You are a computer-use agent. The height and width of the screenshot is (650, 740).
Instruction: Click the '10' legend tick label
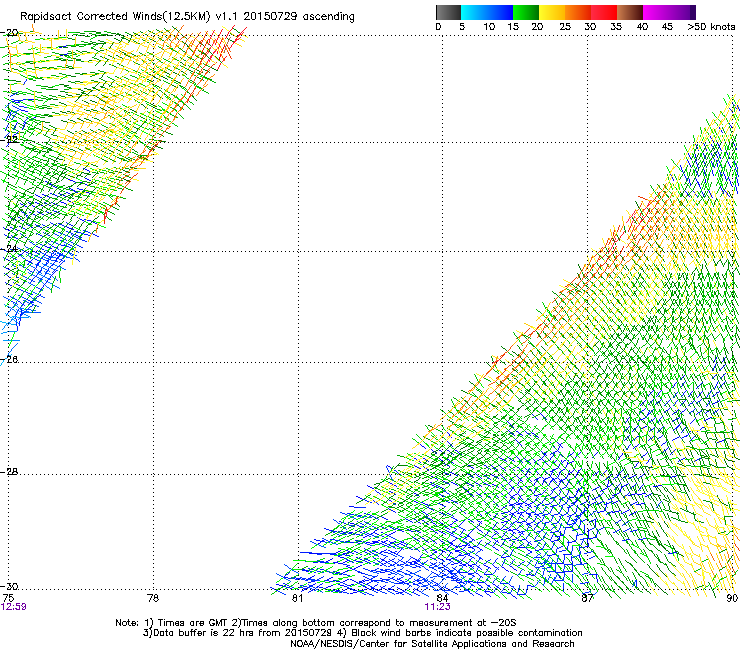(489, 27)
